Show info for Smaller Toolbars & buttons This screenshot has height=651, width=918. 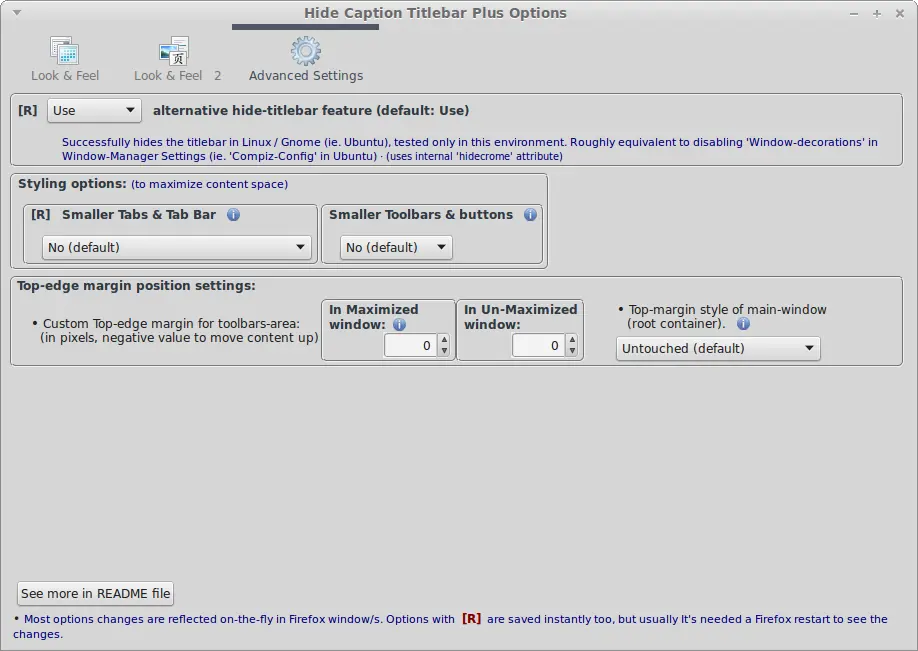[530, 215]
